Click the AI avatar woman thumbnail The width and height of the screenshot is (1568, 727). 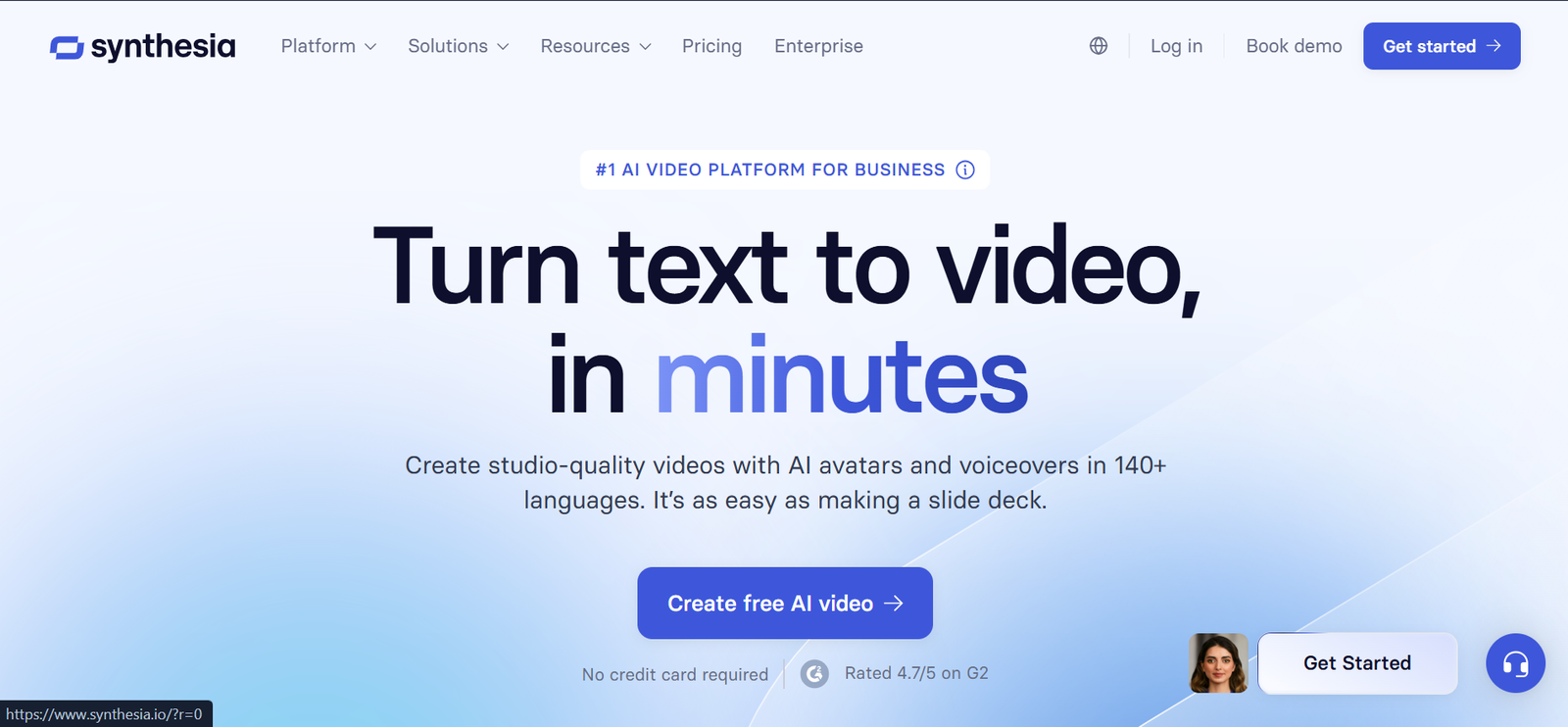click(1218, 663)
